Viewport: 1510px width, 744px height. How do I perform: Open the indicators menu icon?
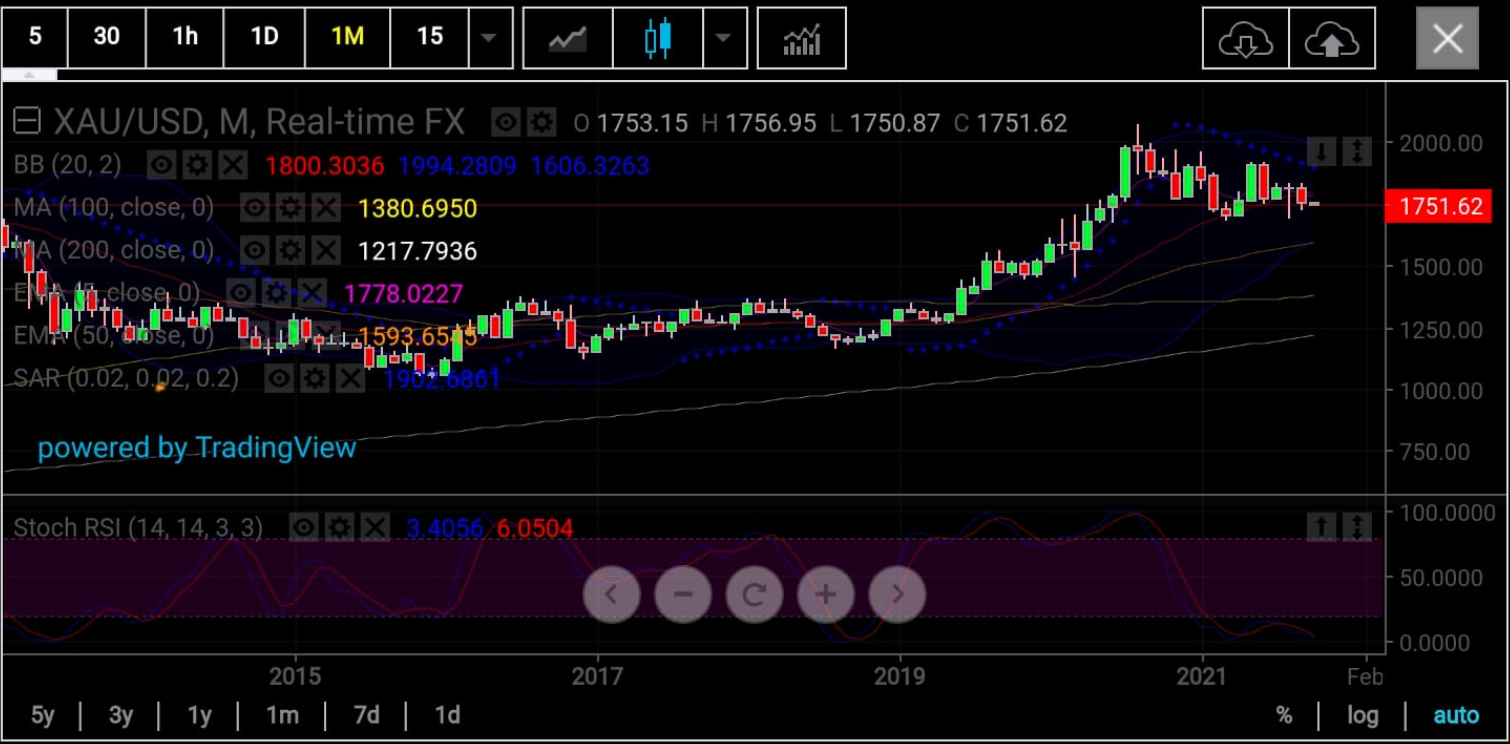click(802, 38)
